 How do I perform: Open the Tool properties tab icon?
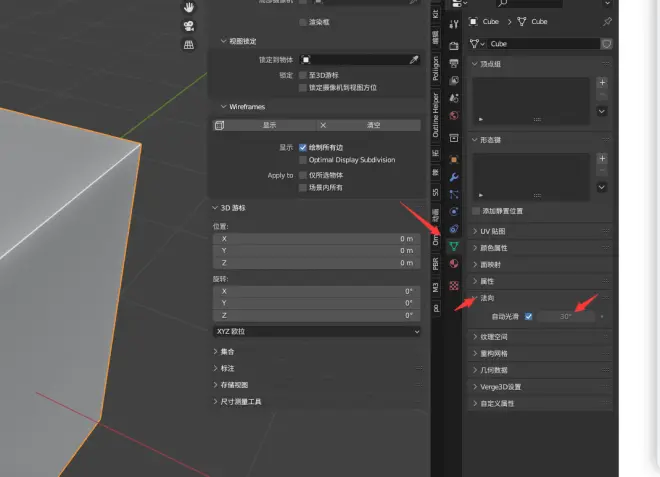coord(454,24)
